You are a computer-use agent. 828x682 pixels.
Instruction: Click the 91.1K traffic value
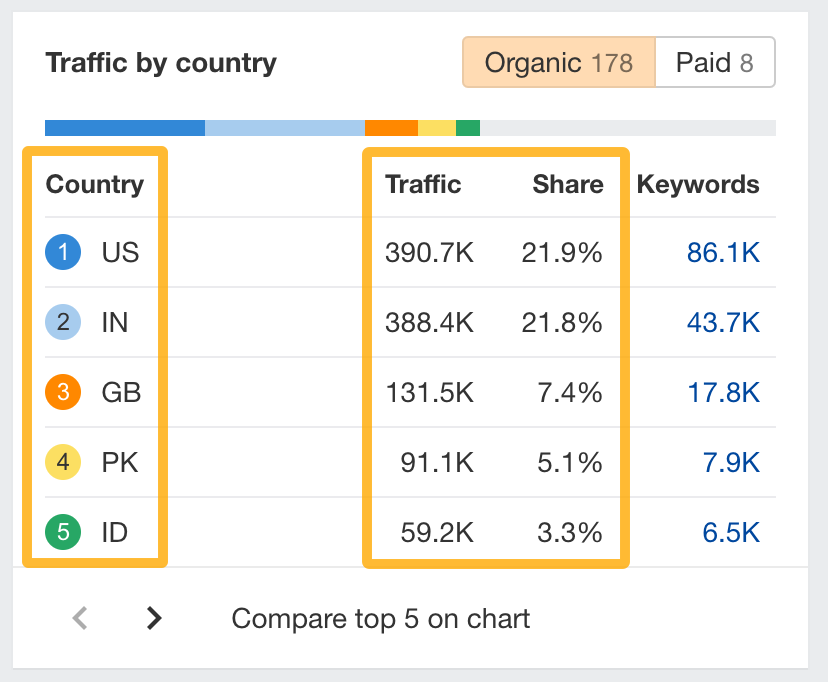pyautogui.click(x=437, y=462)
